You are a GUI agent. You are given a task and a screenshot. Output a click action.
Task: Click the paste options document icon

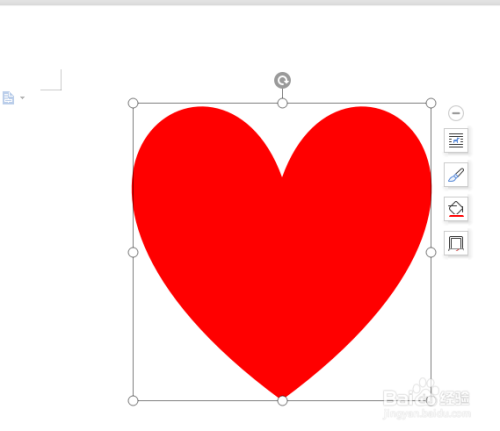(x=8, y=98)
